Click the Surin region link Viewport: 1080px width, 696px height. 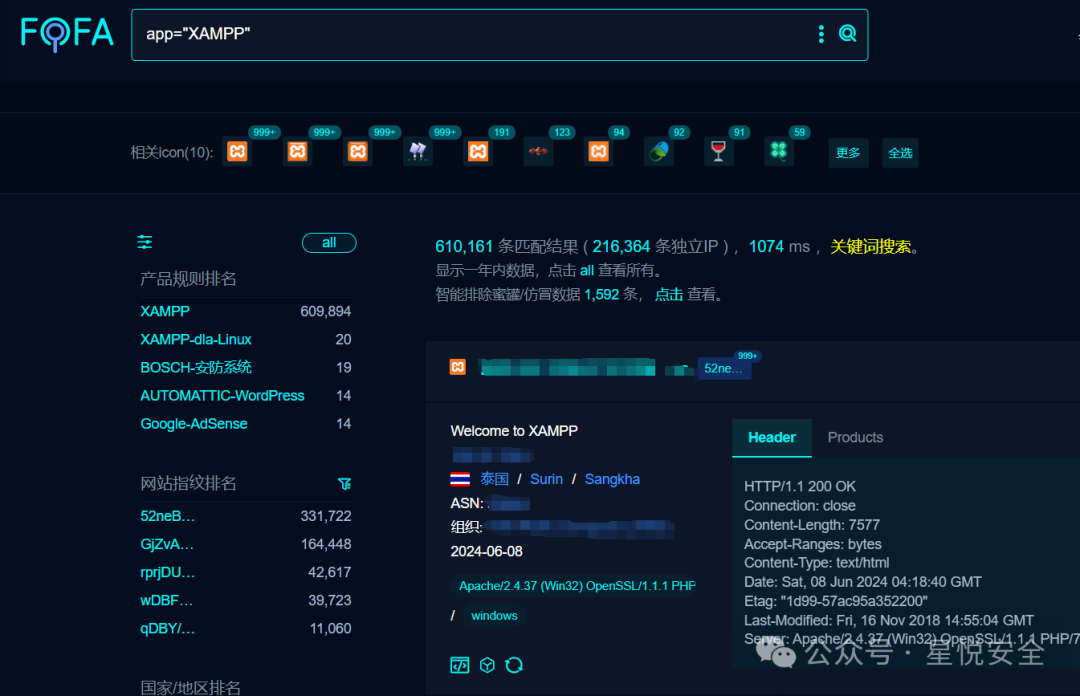tap(546, 479)
